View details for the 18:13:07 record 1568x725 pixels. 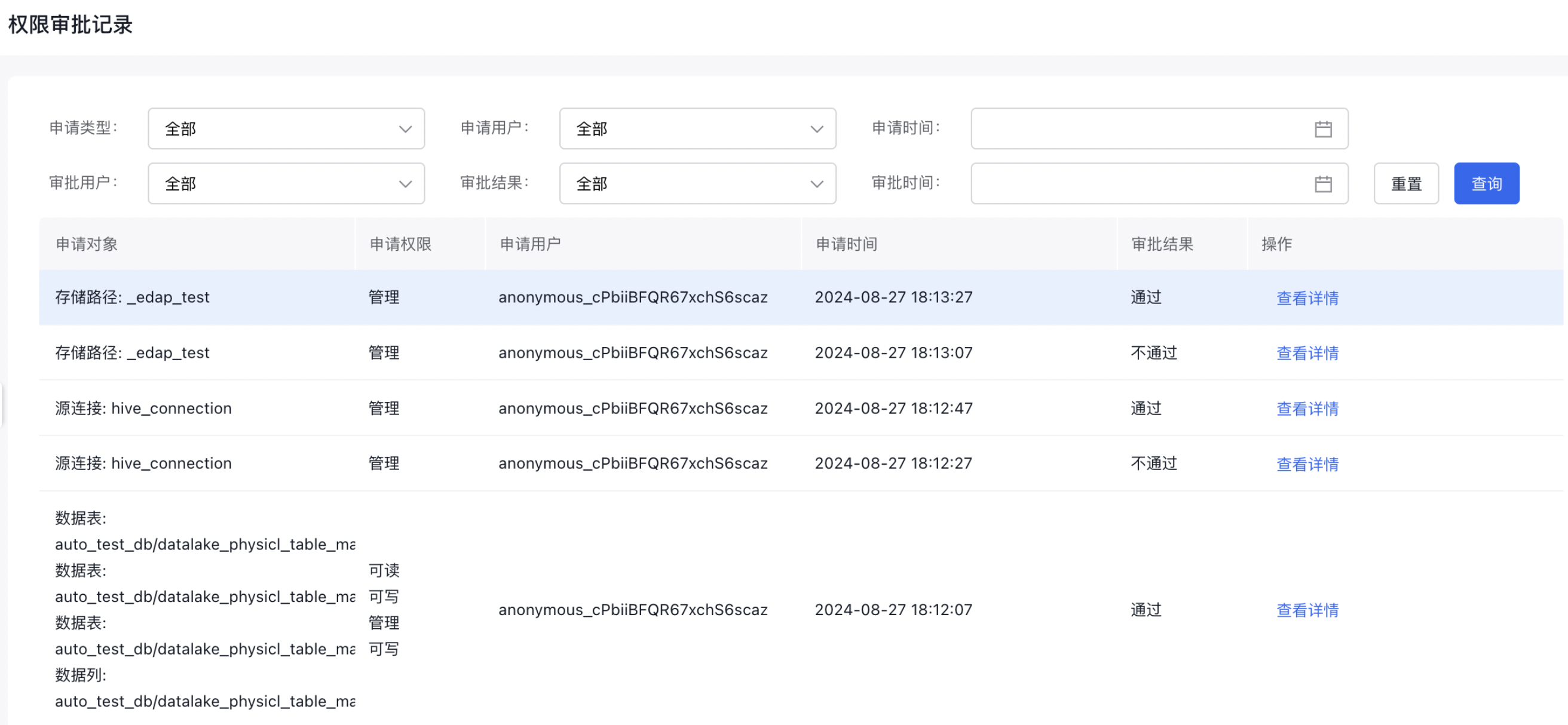click(1307, 354)
